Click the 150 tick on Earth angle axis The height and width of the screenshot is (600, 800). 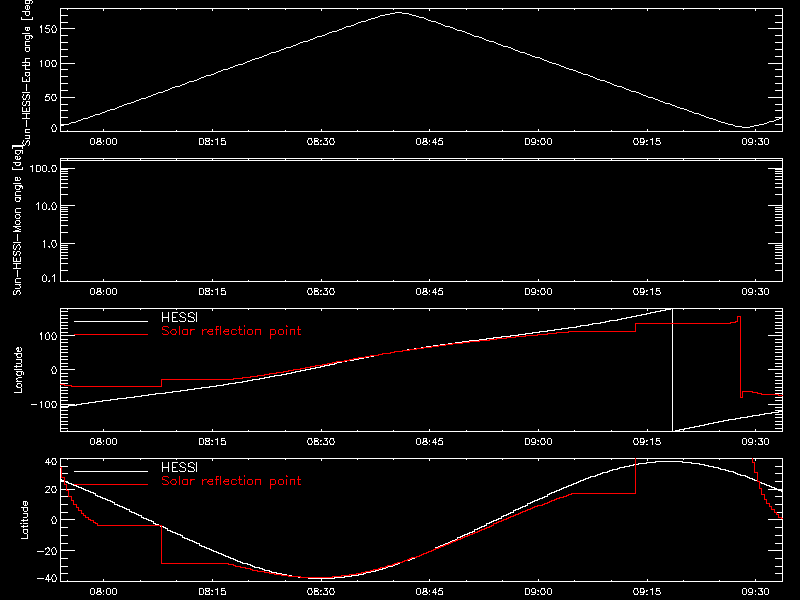[48, 29]
